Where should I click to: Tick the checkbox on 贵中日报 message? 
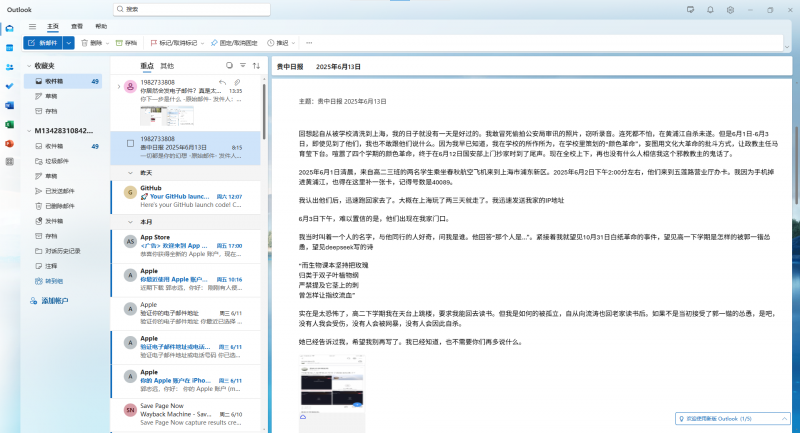click(130, 143)
